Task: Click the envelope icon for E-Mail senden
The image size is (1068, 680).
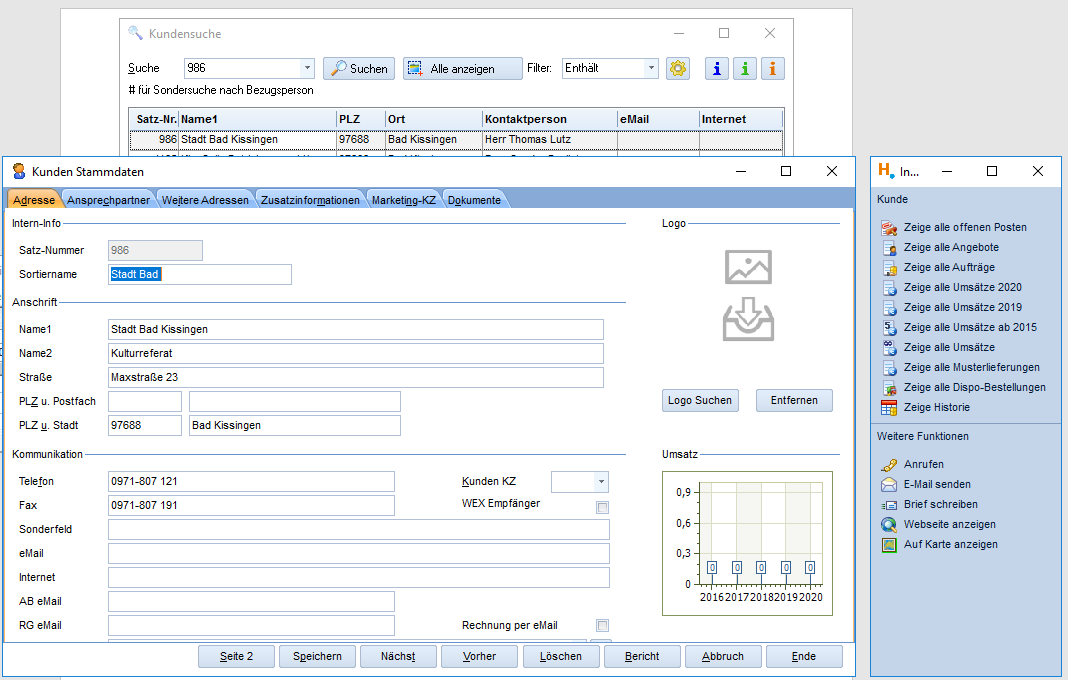Action: click(889, 484)
